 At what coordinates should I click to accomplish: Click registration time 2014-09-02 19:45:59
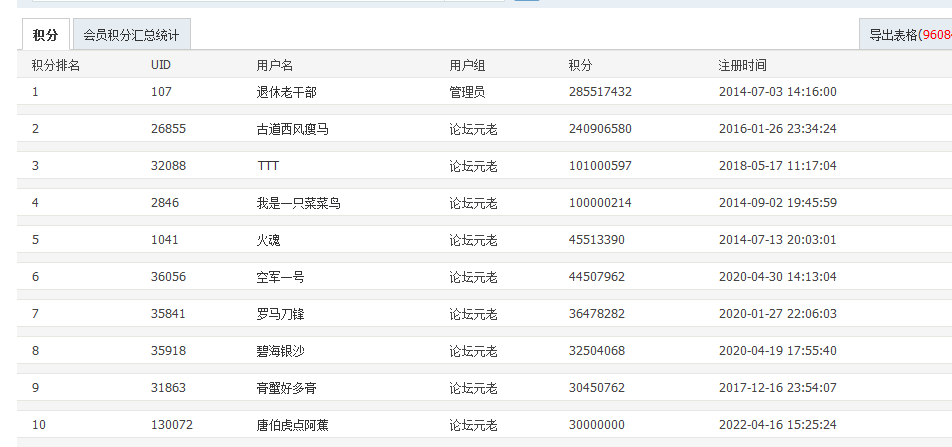778,203
